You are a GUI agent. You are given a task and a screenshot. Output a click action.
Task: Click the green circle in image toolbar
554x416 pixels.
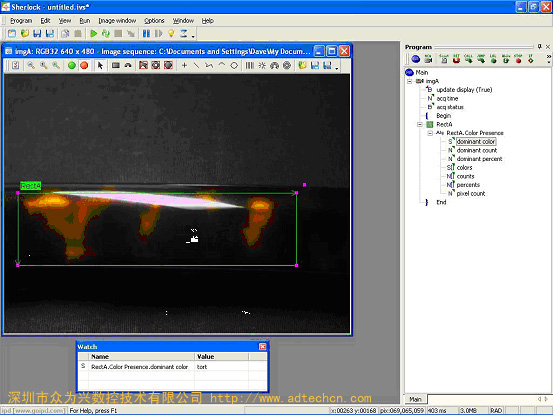point(72,65)
